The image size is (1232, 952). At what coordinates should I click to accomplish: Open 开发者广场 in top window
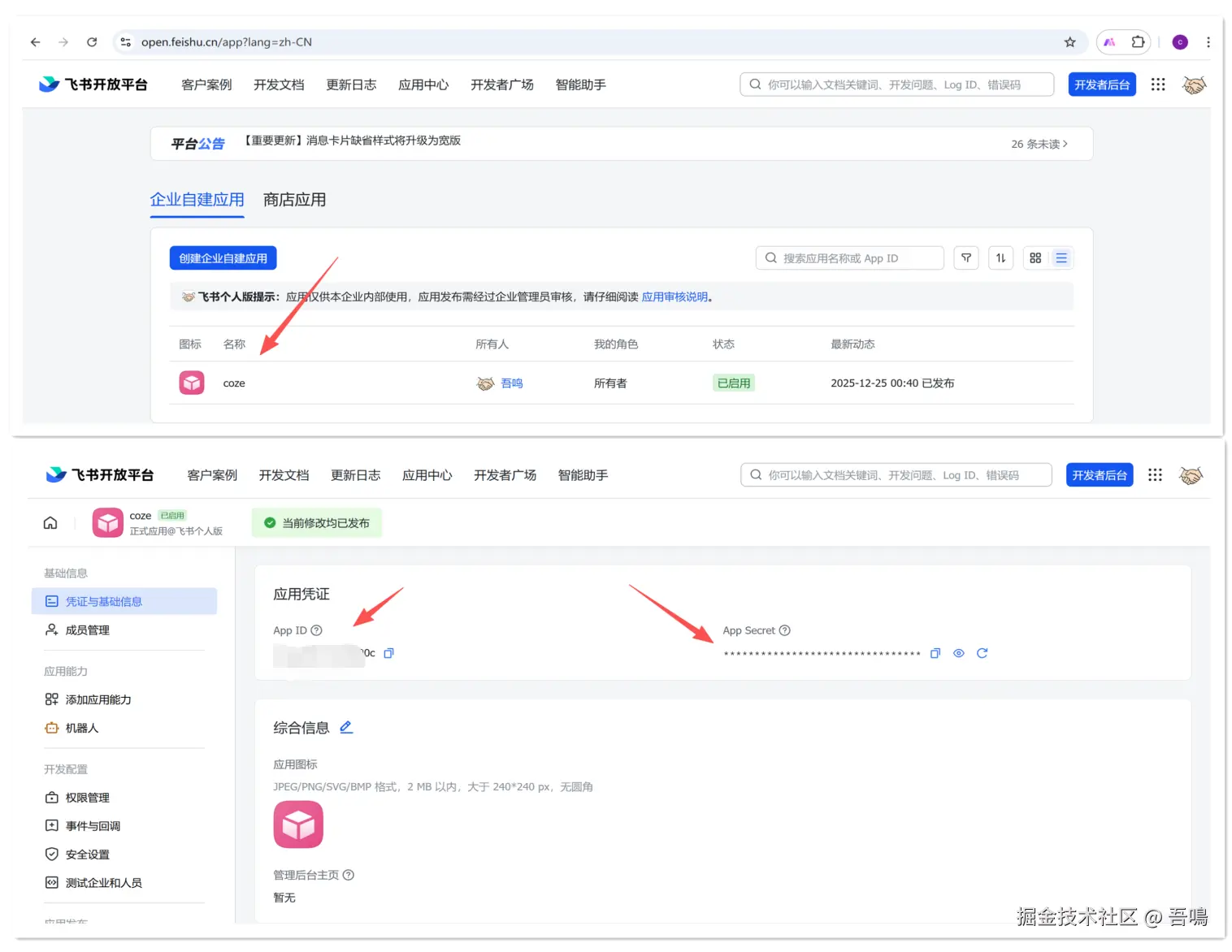click(x=502, y=84)
